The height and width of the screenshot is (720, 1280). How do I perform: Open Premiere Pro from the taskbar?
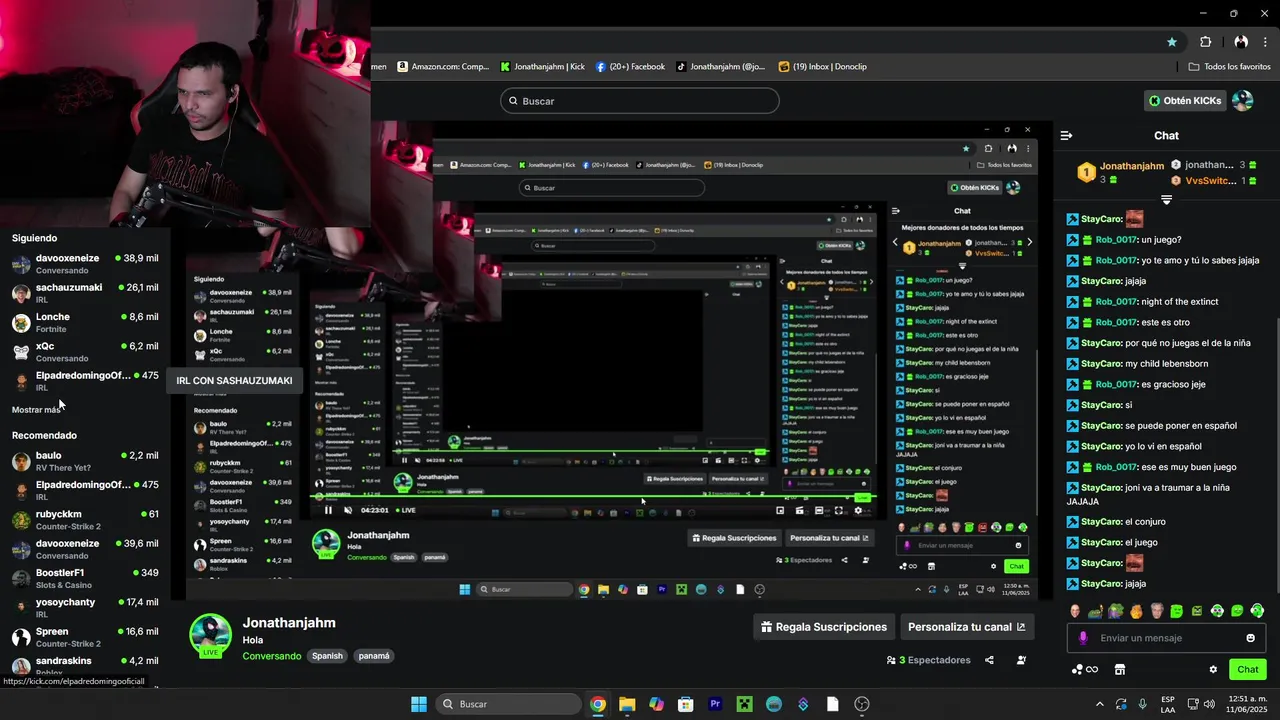pos(715,704)
